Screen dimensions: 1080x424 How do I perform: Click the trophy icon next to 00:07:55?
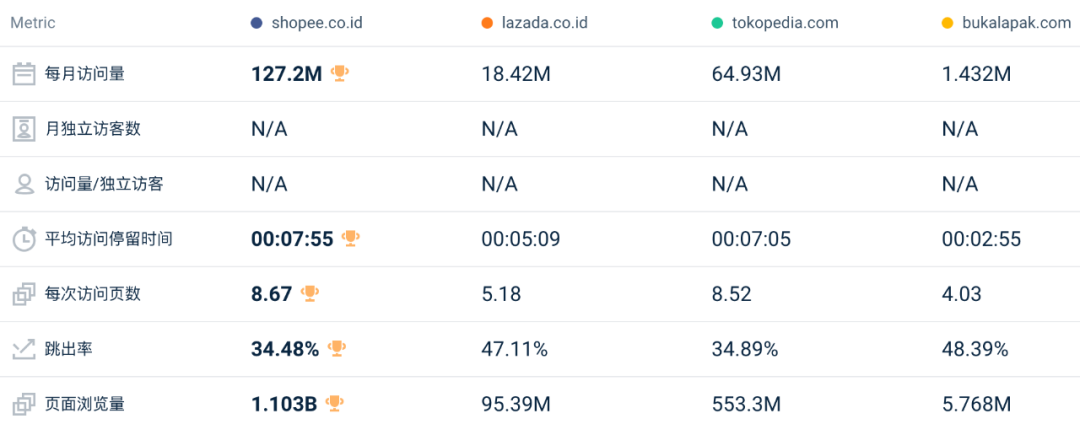350,238
